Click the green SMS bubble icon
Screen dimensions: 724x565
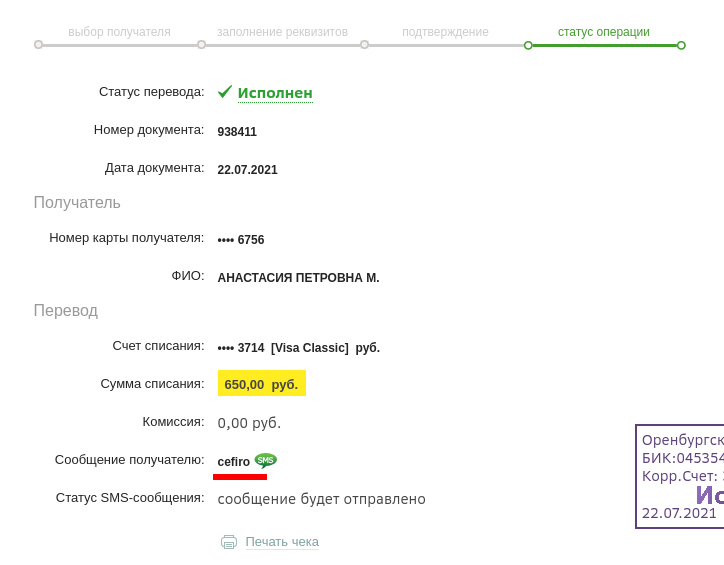click(x=265, y=460)
